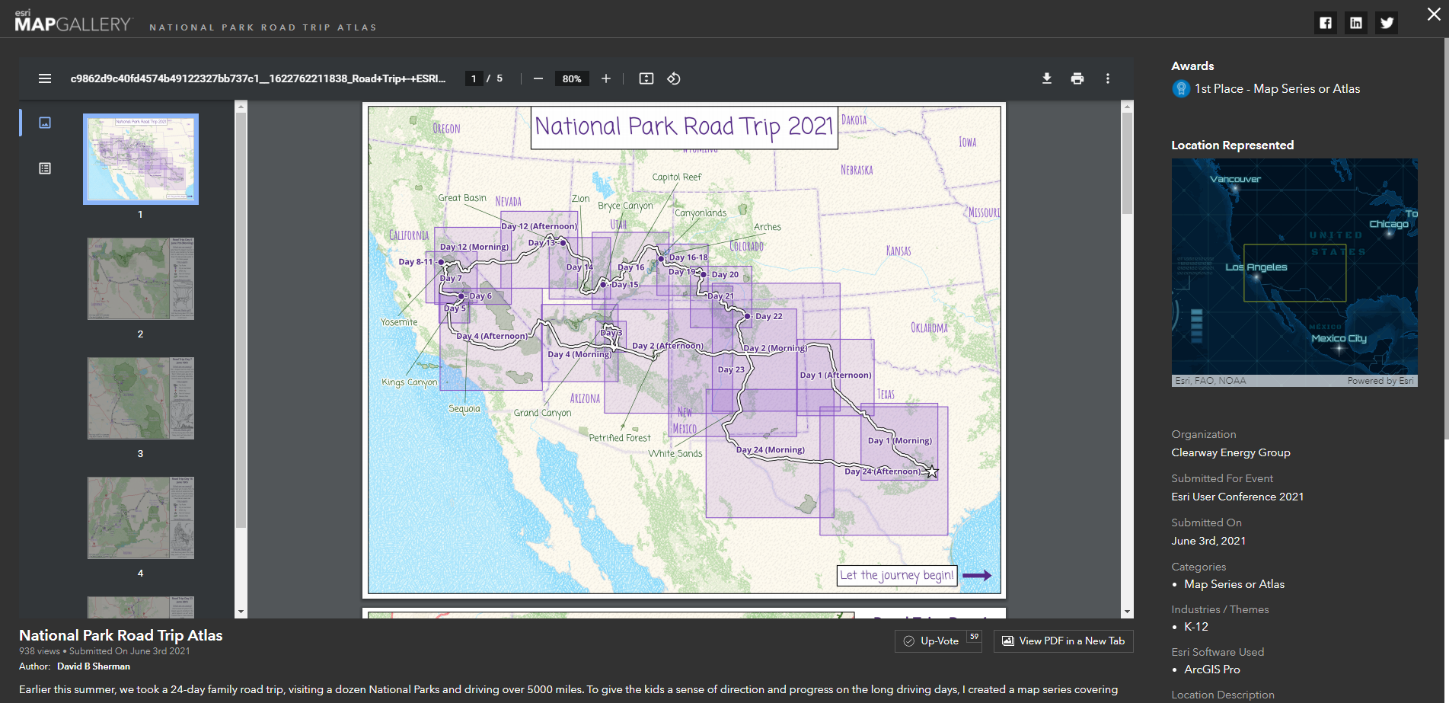Select page 2 thumbnail
Viewport: 1449px width, 703px height.
tap(140, 279)
